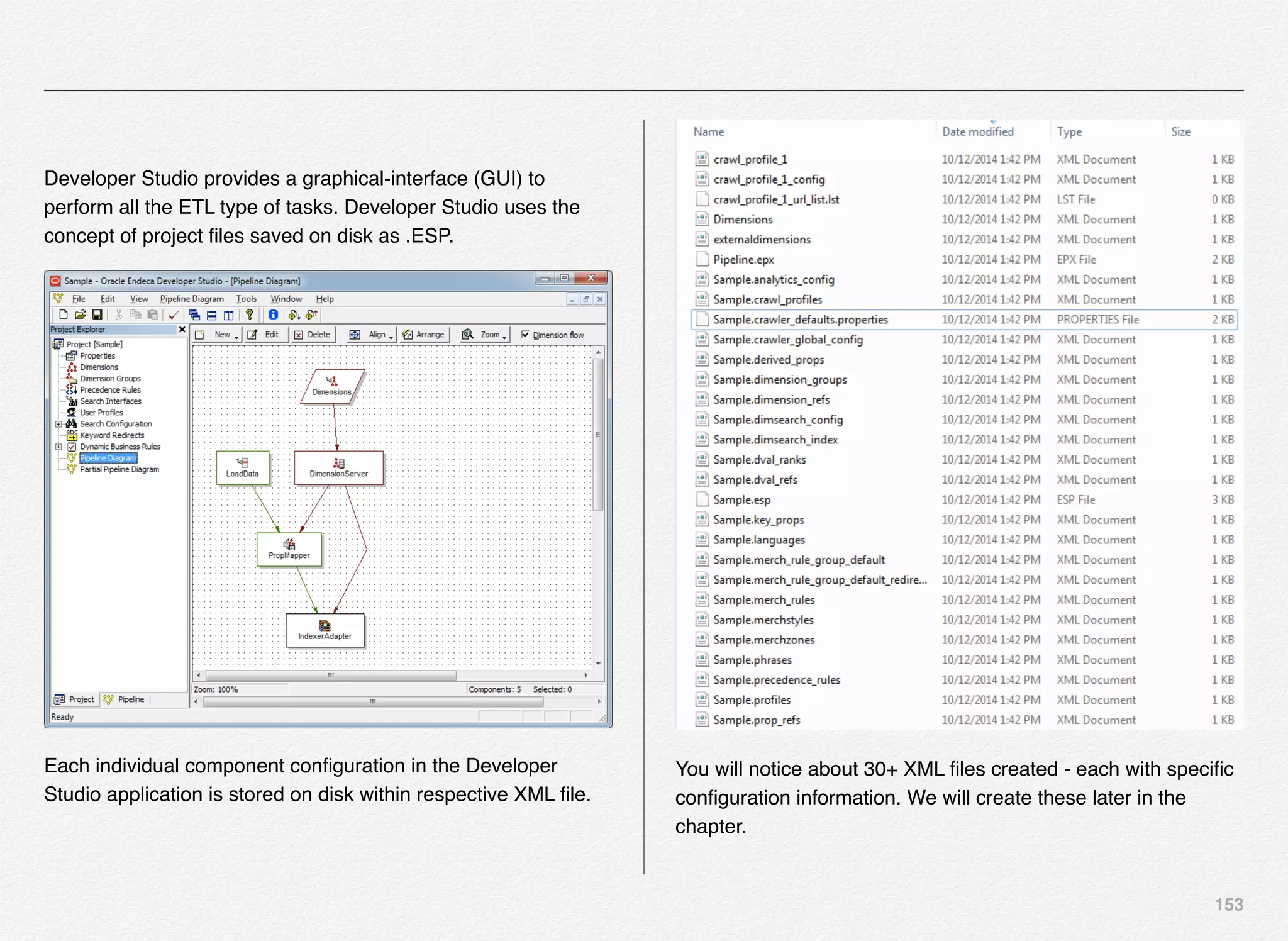Click the Tile vertically icon
Viewport: 1288px width, 941px height.
coord(228,315)
